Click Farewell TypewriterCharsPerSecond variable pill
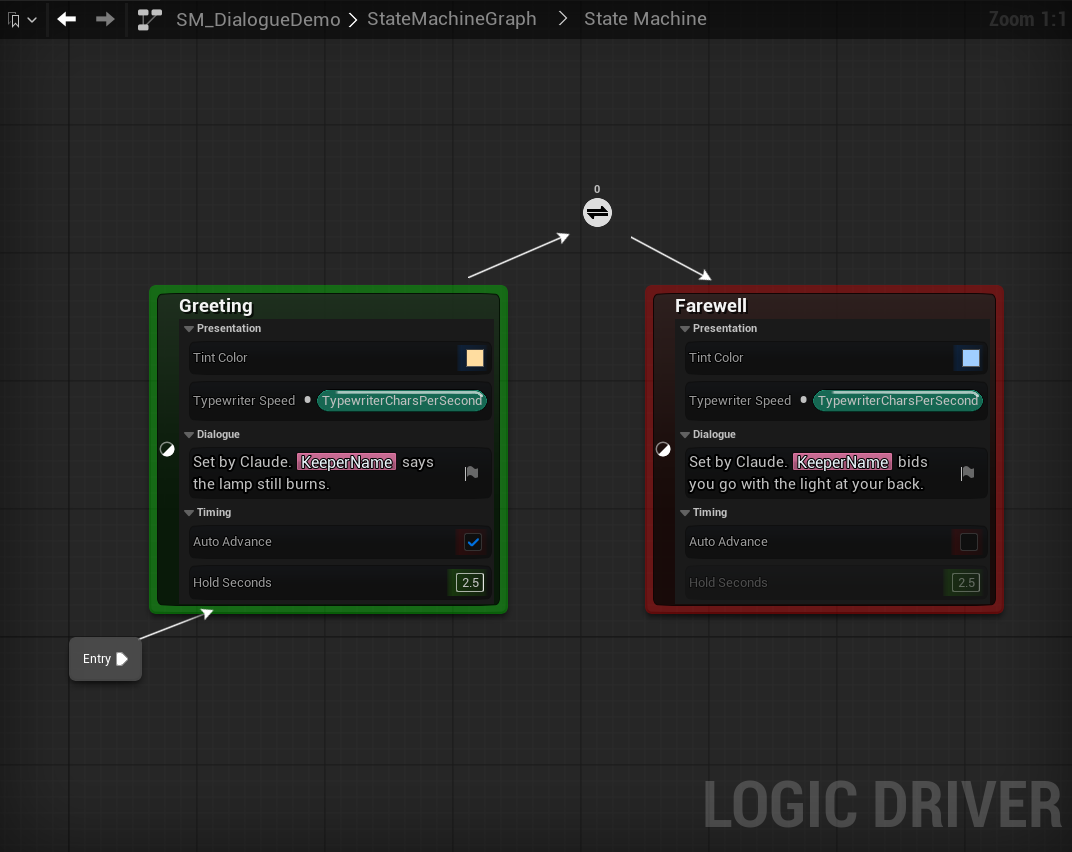This screenshot has height=852, width=1072. click(898, 401)
